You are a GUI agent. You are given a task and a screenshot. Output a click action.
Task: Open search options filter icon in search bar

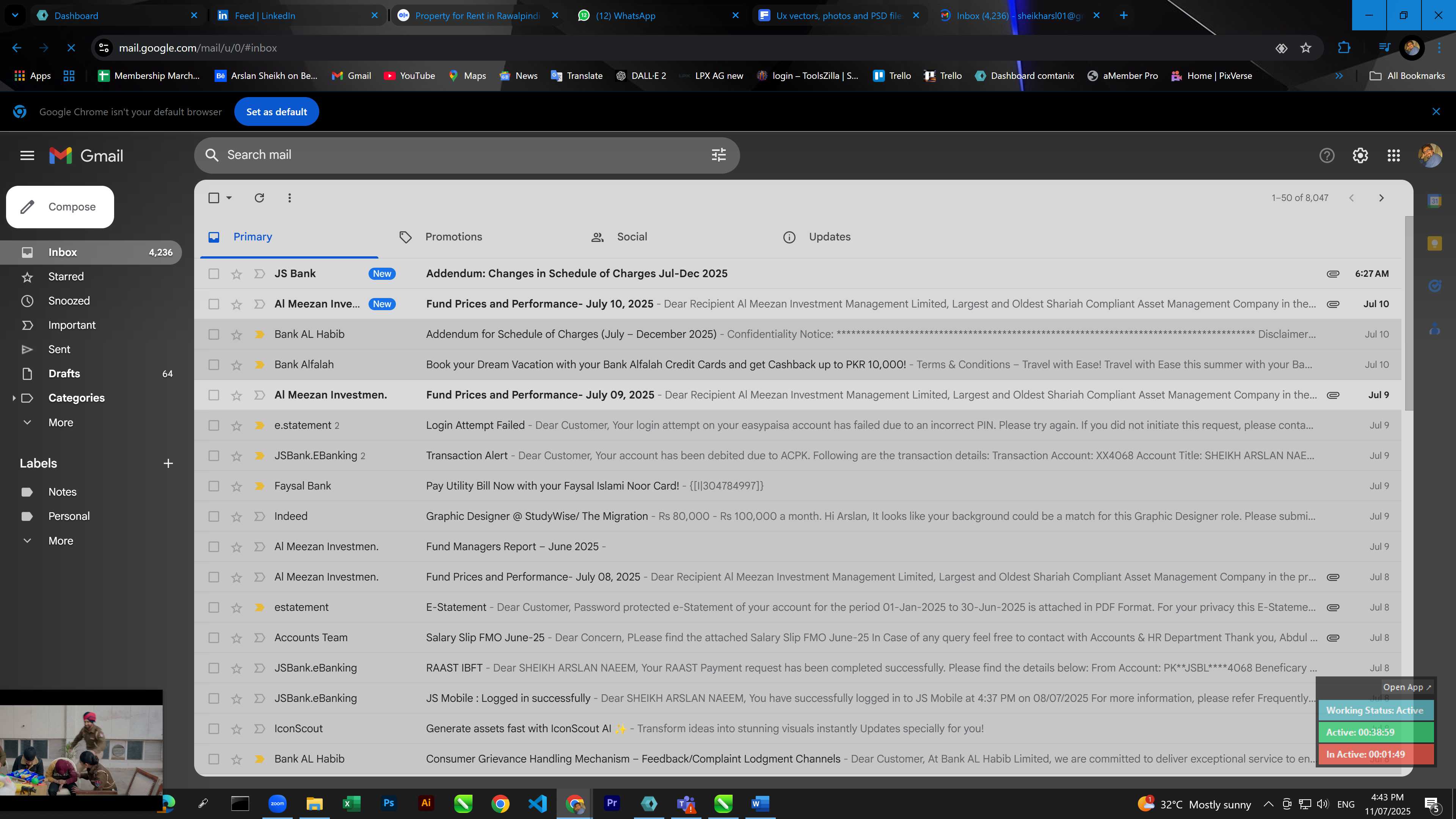[719, 155]
